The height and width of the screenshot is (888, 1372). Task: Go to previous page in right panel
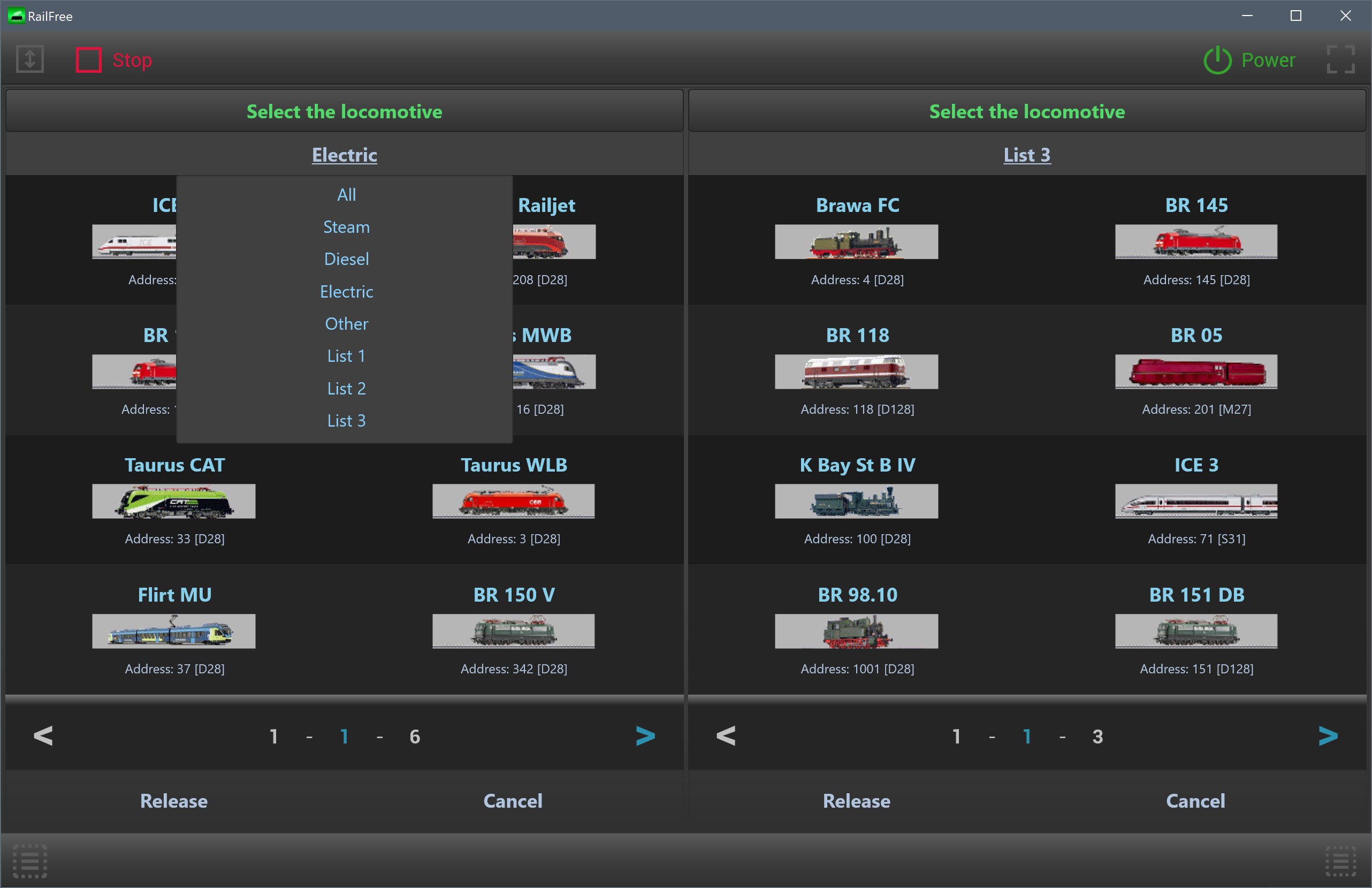726,736
